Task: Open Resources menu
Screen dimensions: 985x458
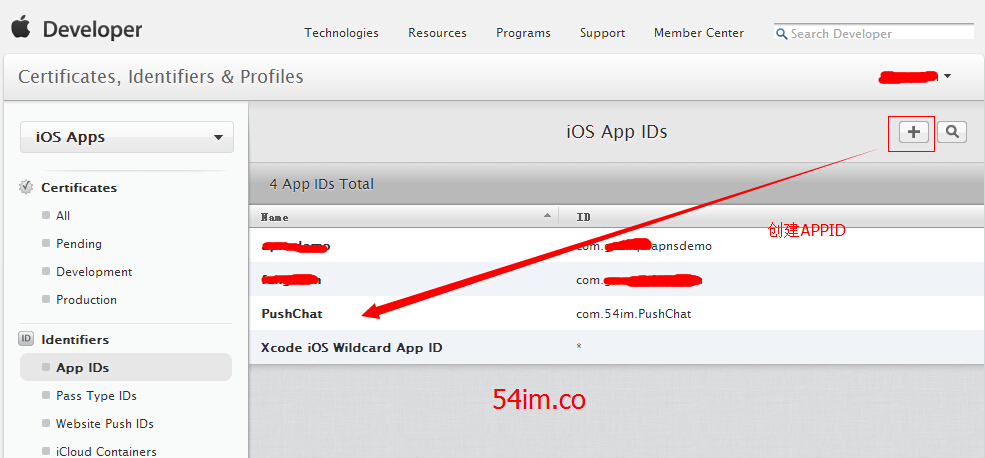Action: tap(437, 33)
